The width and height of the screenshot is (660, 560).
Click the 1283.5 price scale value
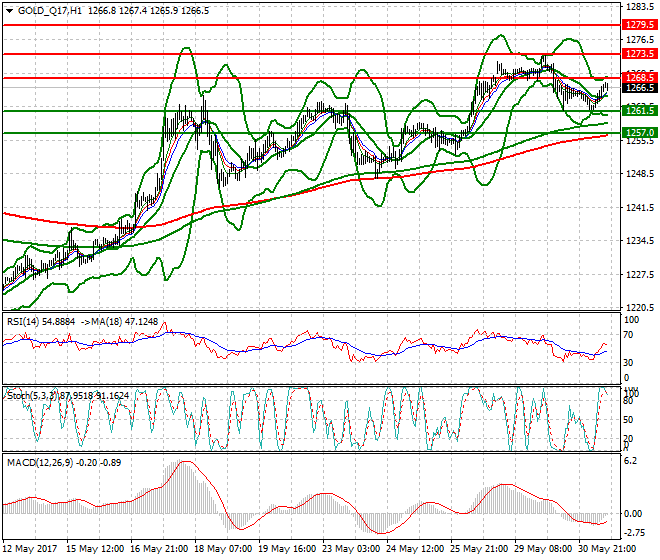[x=640, y=7]
